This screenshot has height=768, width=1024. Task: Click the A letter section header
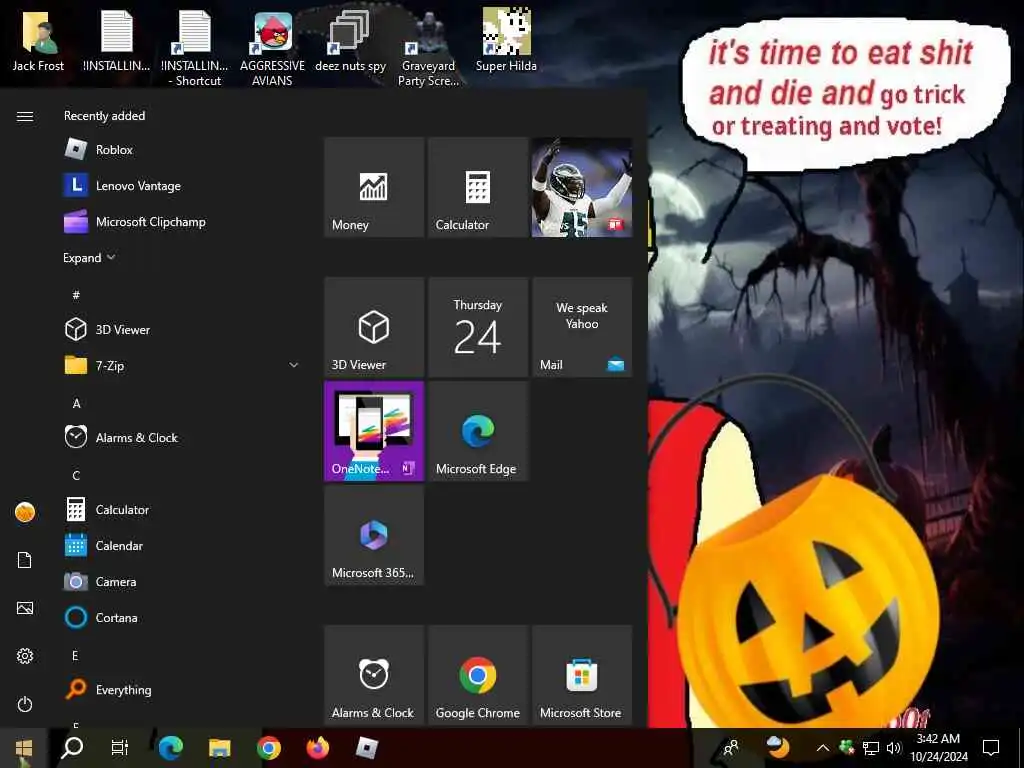[76, 403]
